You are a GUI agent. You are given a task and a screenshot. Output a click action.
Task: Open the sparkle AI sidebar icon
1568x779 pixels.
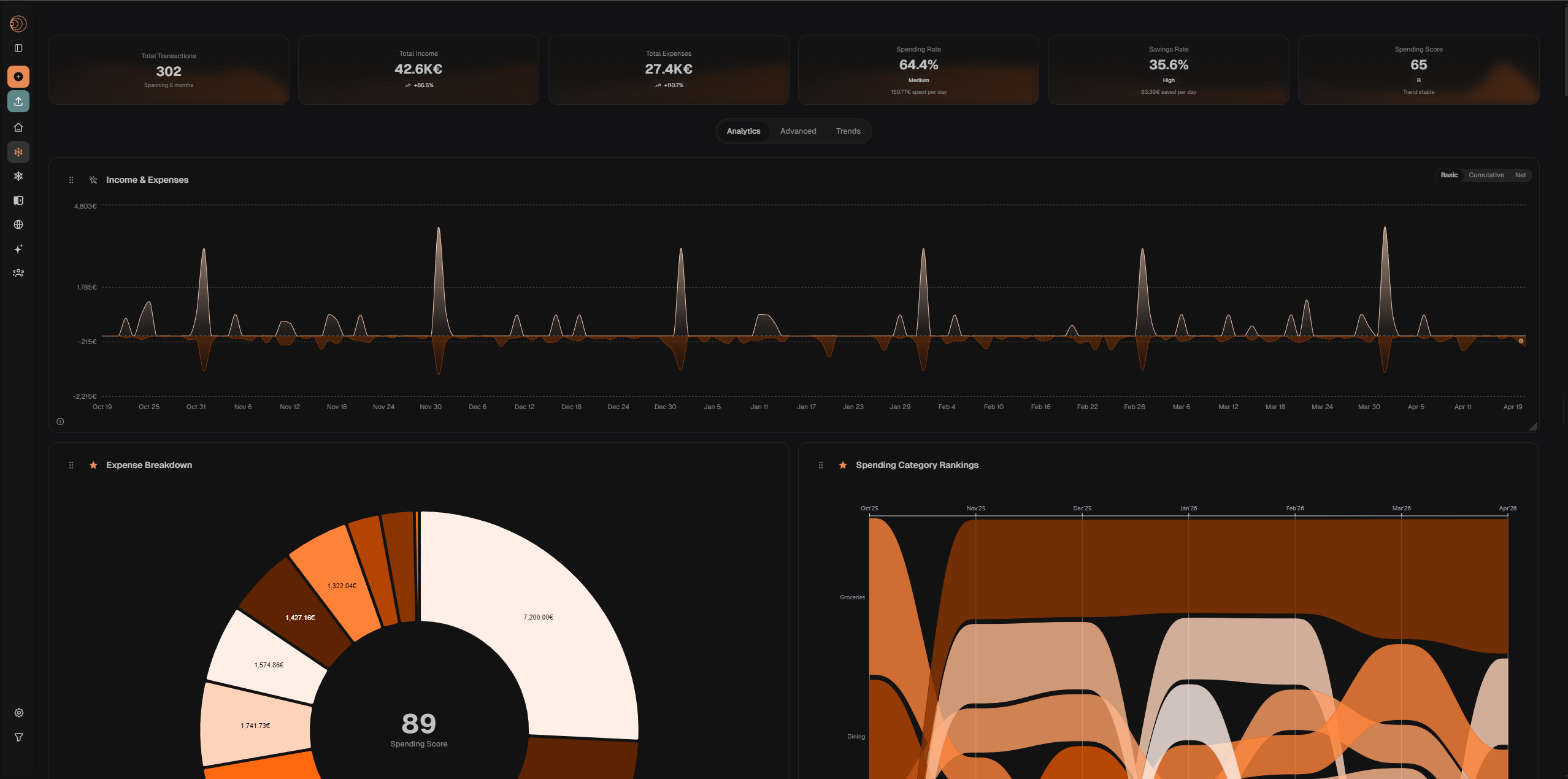click(18, 249)
